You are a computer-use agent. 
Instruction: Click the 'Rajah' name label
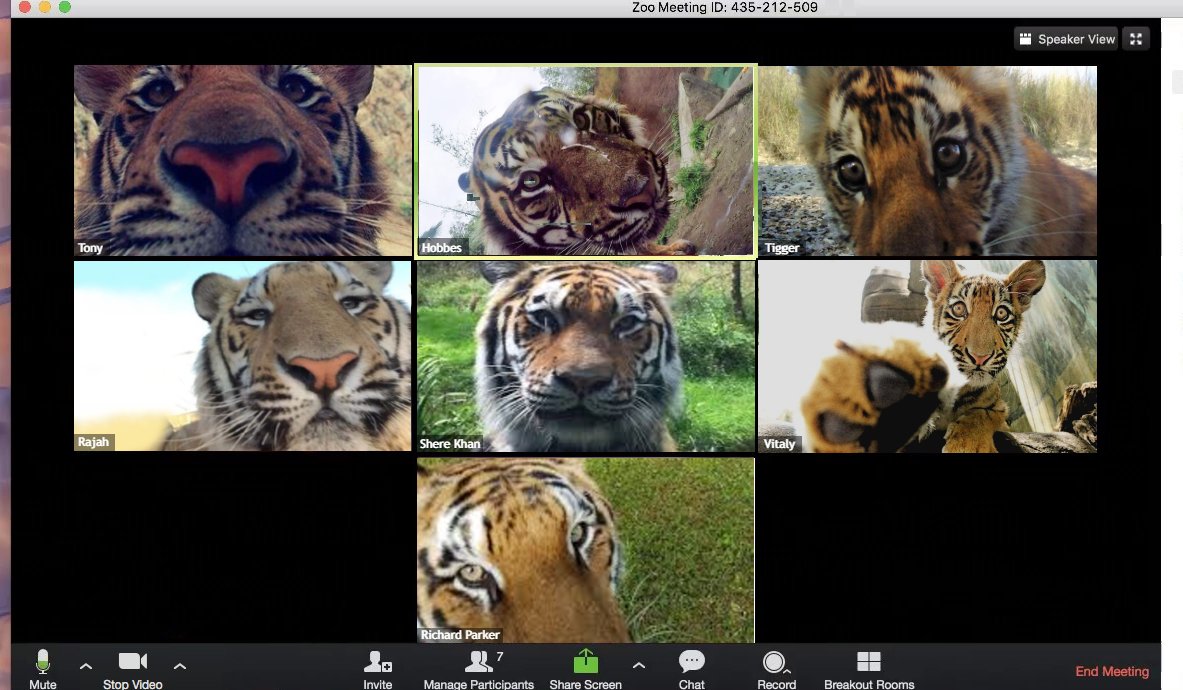(94, 442)
